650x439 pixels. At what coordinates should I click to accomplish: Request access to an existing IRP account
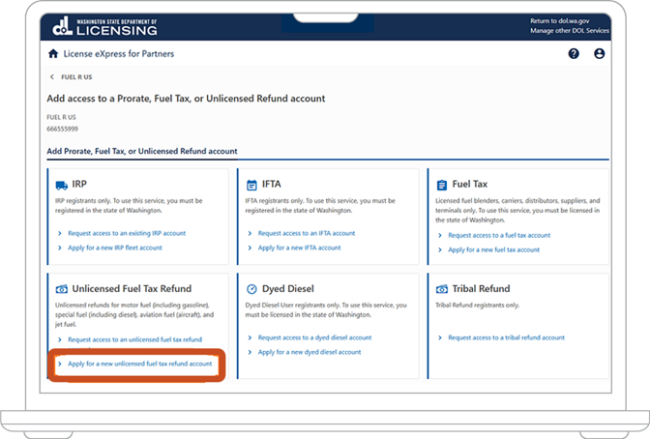[x=127, y=233]
